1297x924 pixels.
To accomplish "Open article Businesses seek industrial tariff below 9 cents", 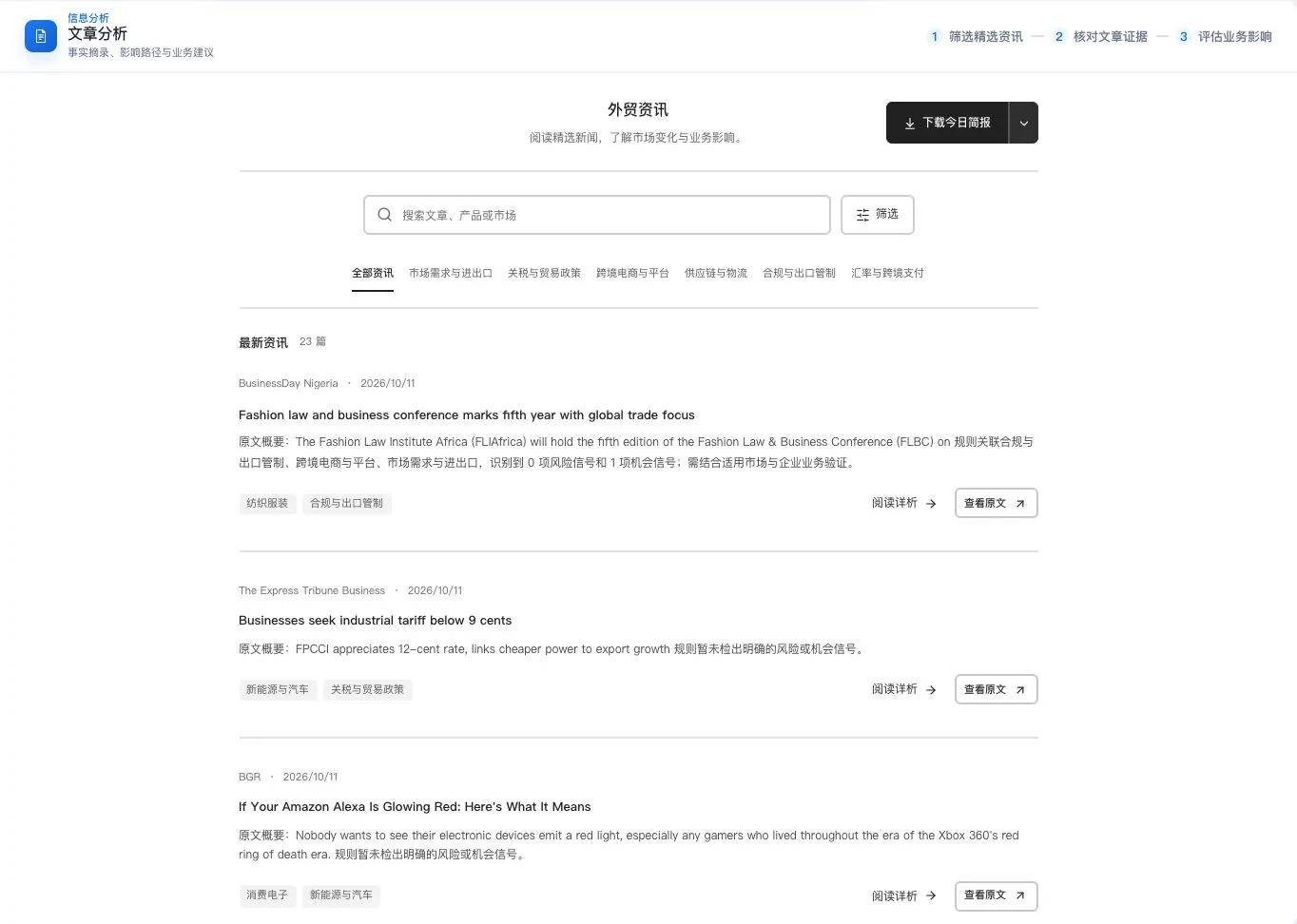I will click(375, 621).
